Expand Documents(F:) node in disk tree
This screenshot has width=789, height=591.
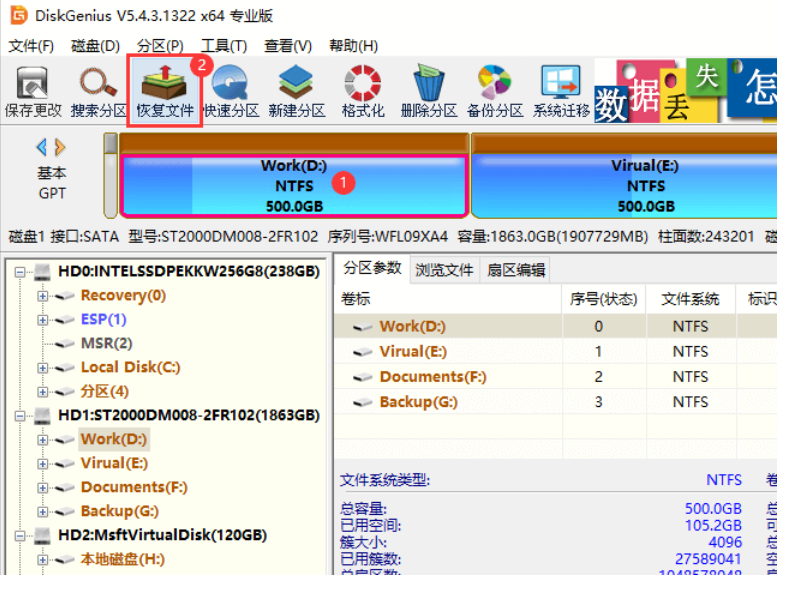pos(43,488)
